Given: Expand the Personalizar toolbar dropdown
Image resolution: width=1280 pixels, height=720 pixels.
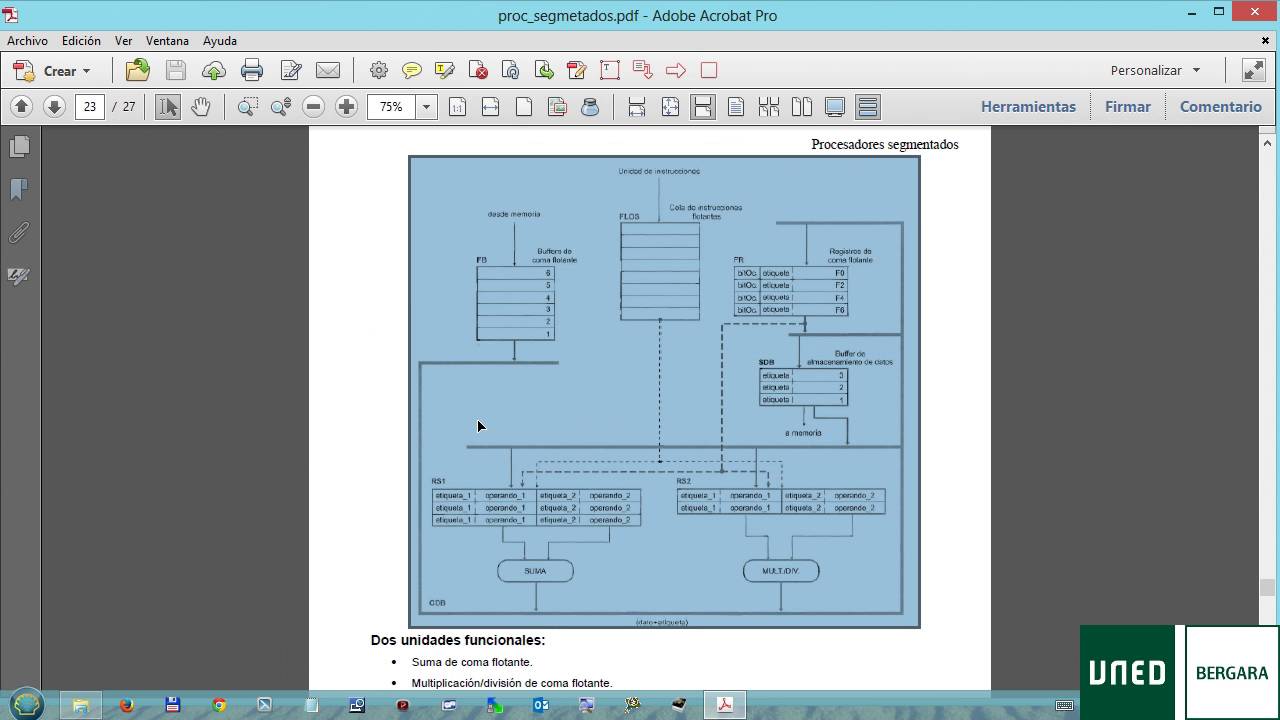Looking at the screenshot, I should pyautogui.click(x=1196, y=70).
